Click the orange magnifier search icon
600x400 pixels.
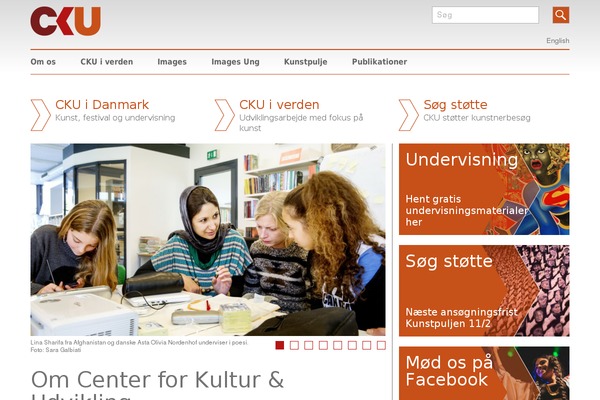561,15
